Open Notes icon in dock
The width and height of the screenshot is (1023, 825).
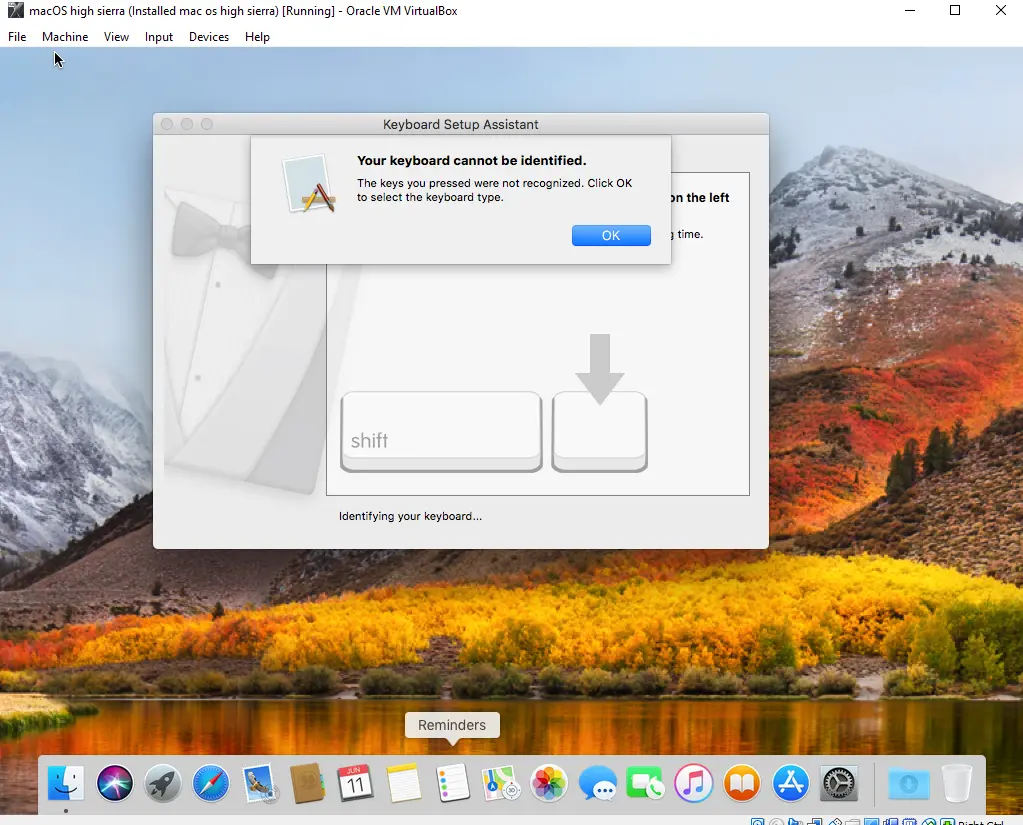point(404,783)
